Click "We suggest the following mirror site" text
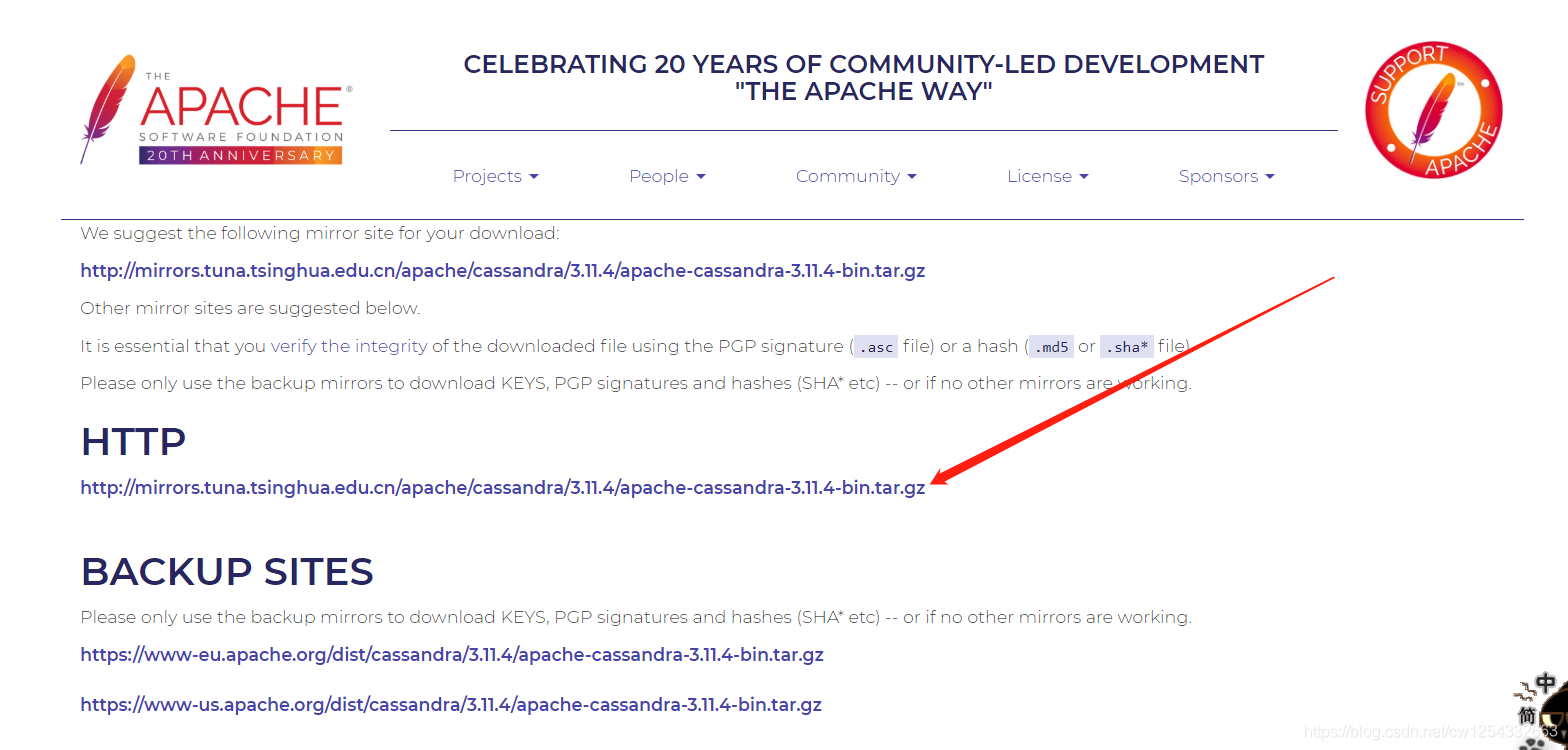The width and height of the screenshot is (1568, 750). point(320,233)
